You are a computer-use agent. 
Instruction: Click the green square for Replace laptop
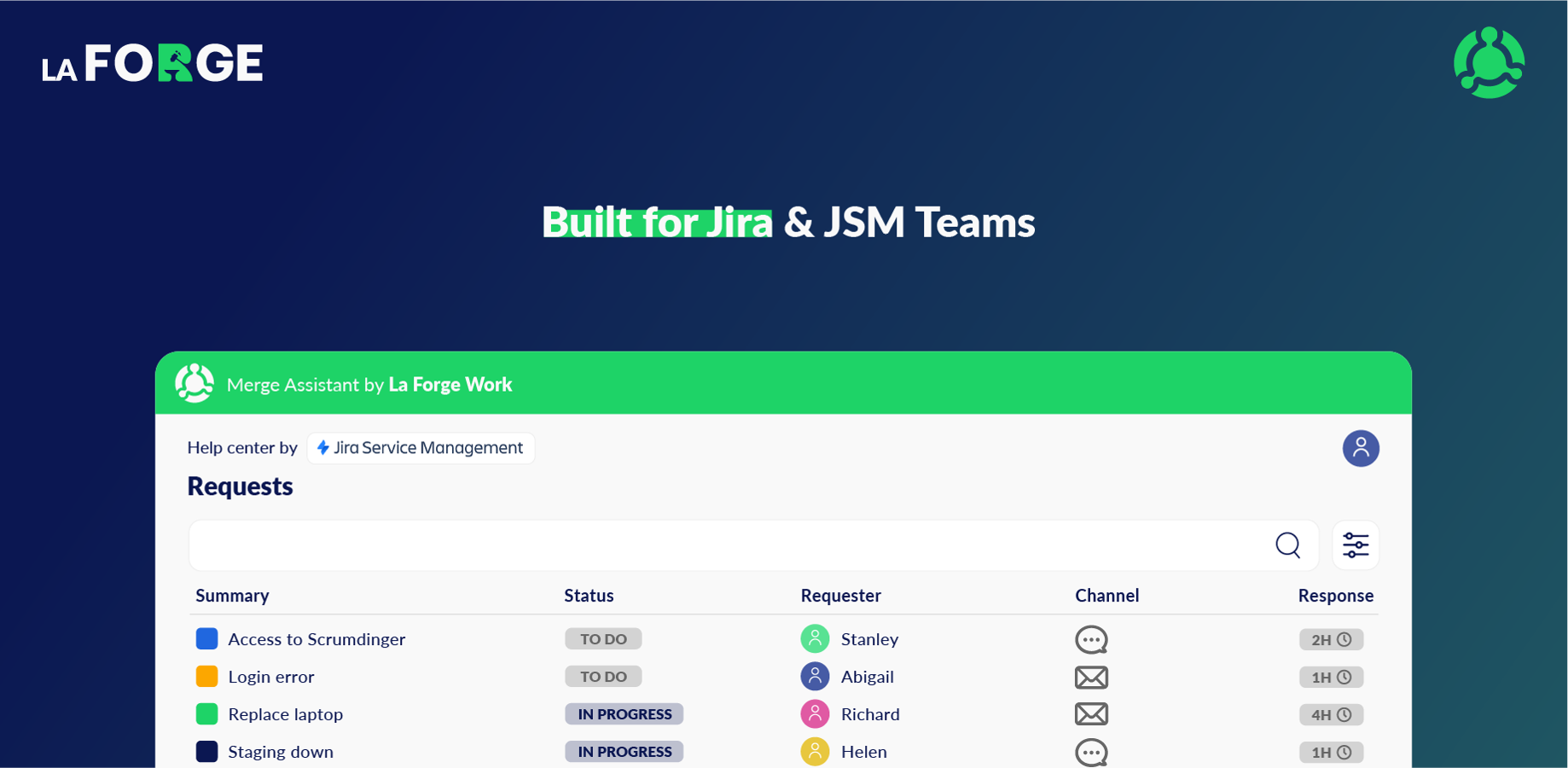tap(206, 713)
